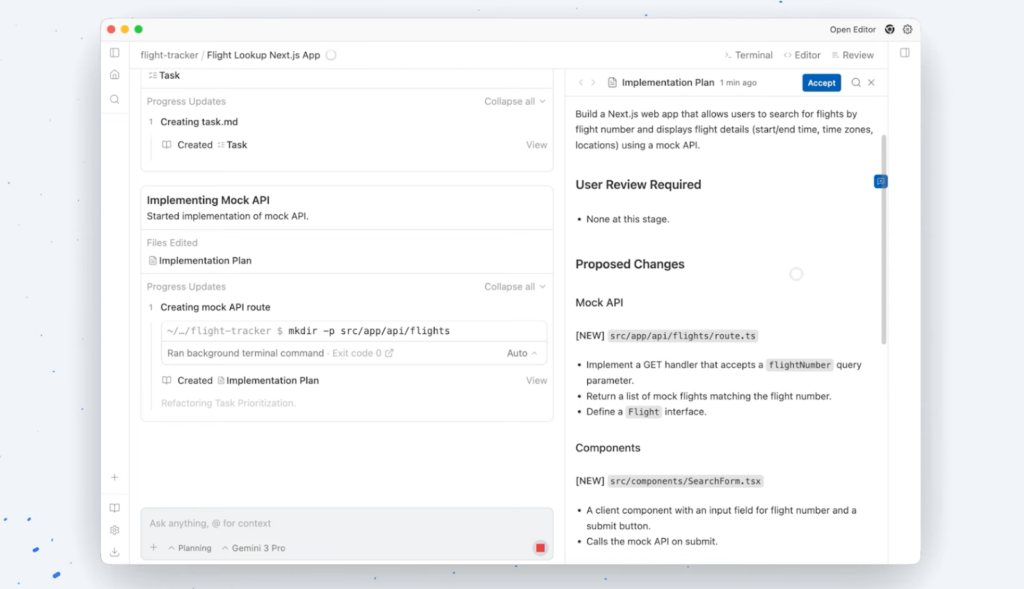This screenshot has height=589, width=1024.
Task: Toggle the right side panel icon
Action: (x=905, y=53)
